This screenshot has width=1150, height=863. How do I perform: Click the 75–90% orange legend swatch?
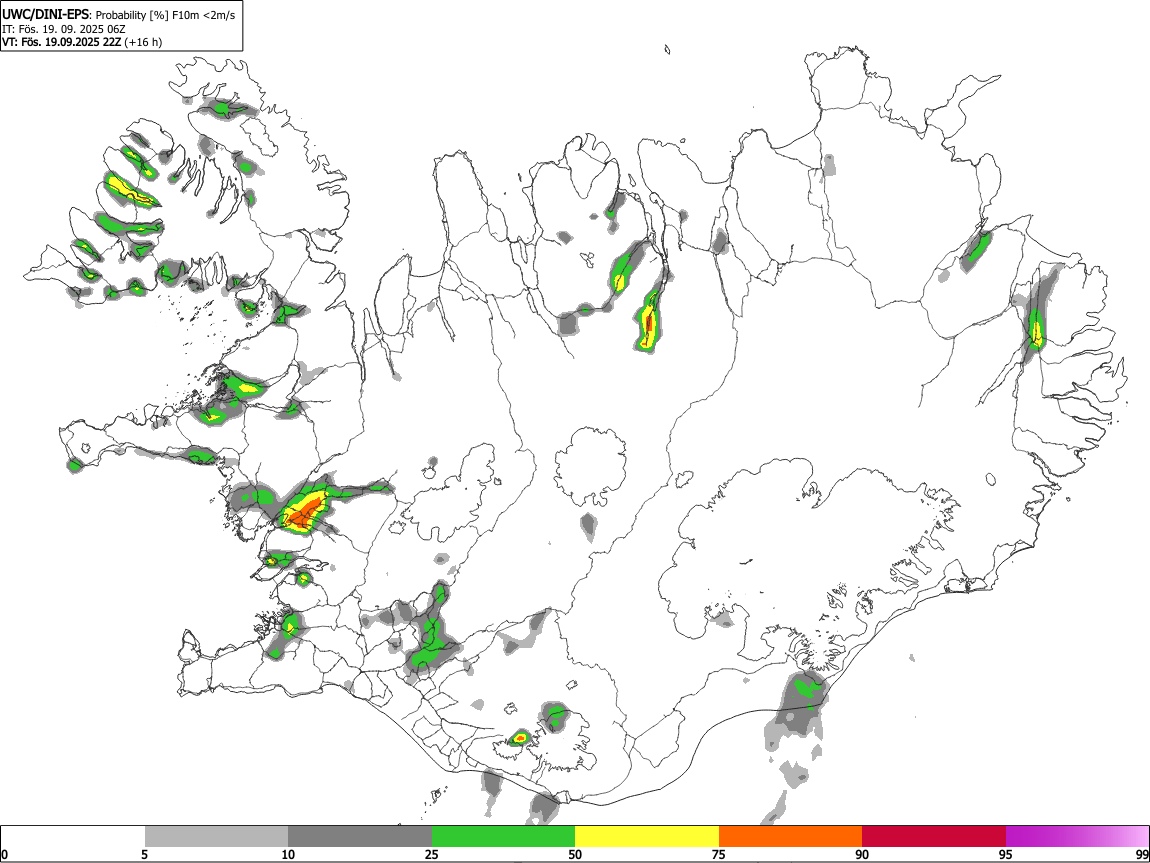(x=791, y=836)
